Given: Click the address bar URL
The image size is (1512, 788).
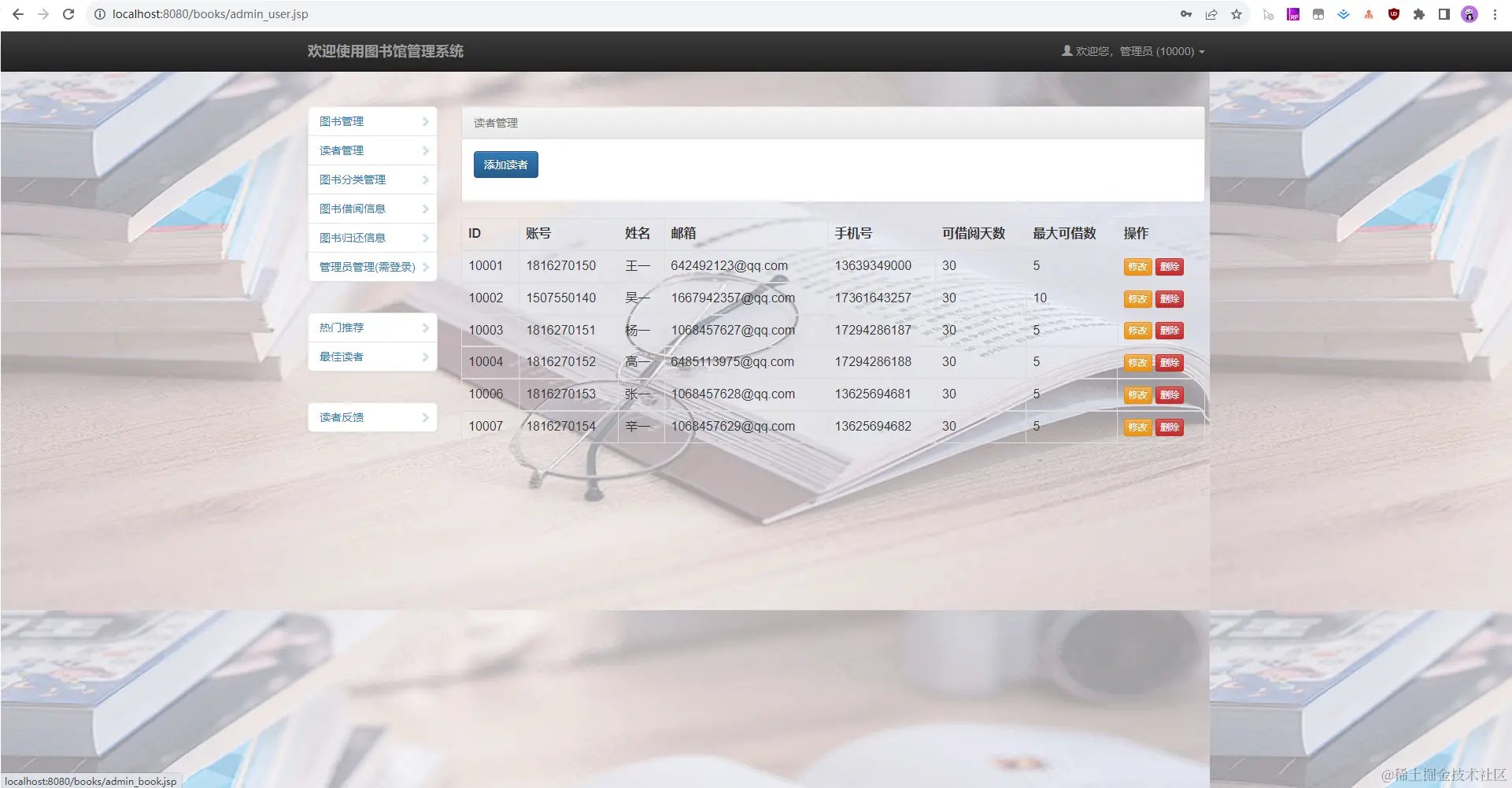Looking at the screenshot, I should [210, 14].
